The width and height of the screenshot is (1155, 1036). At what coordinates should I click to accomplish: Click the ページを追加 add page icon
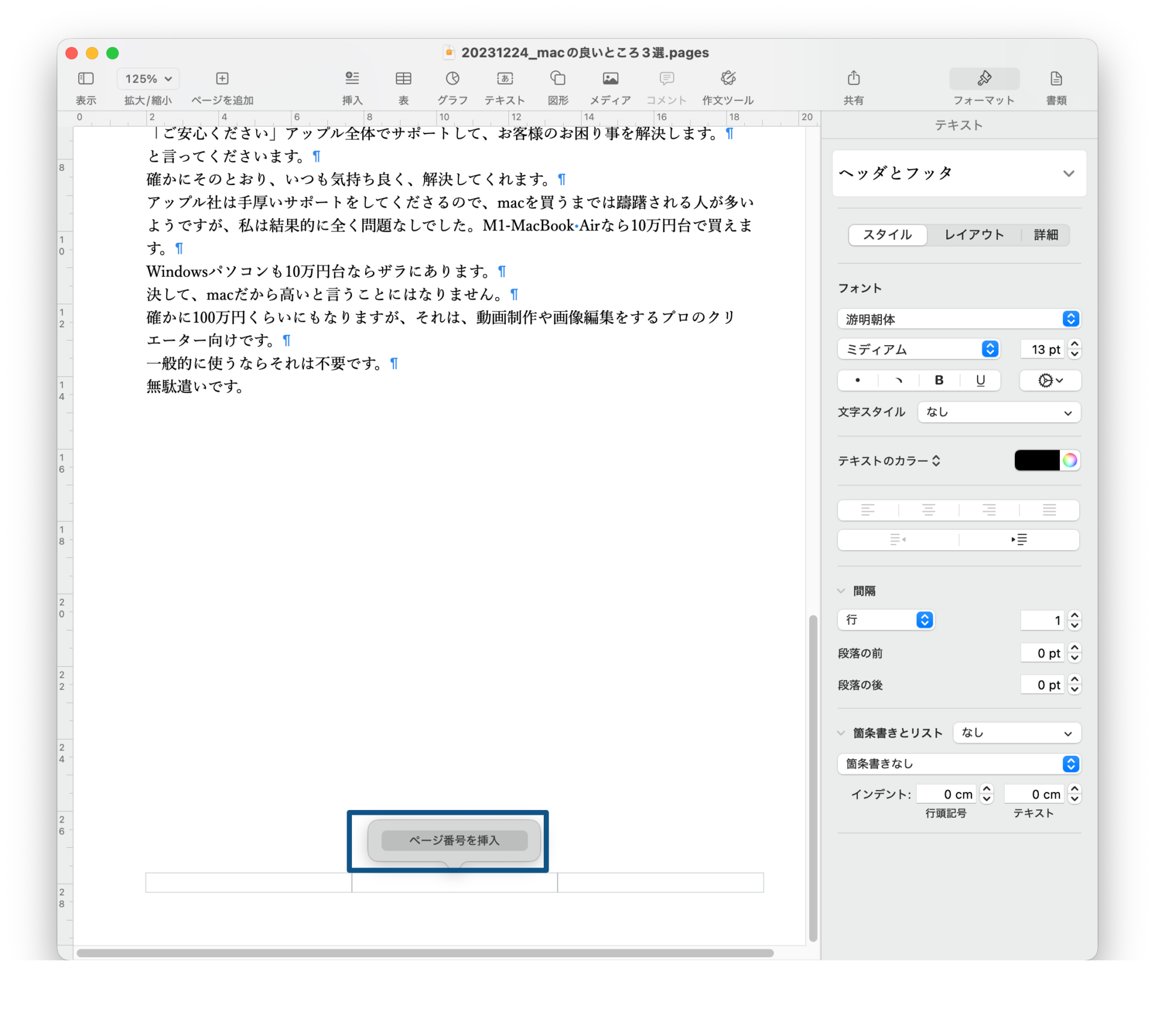(222, 79)
